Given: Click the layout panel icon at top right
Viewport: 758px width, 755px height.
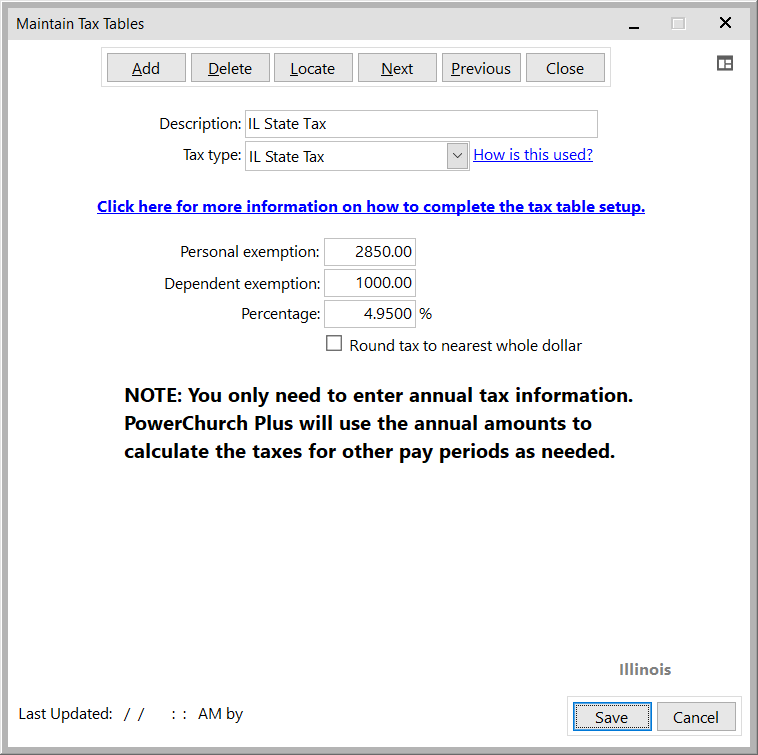Looking at the screenshot, I should point(725,63).
